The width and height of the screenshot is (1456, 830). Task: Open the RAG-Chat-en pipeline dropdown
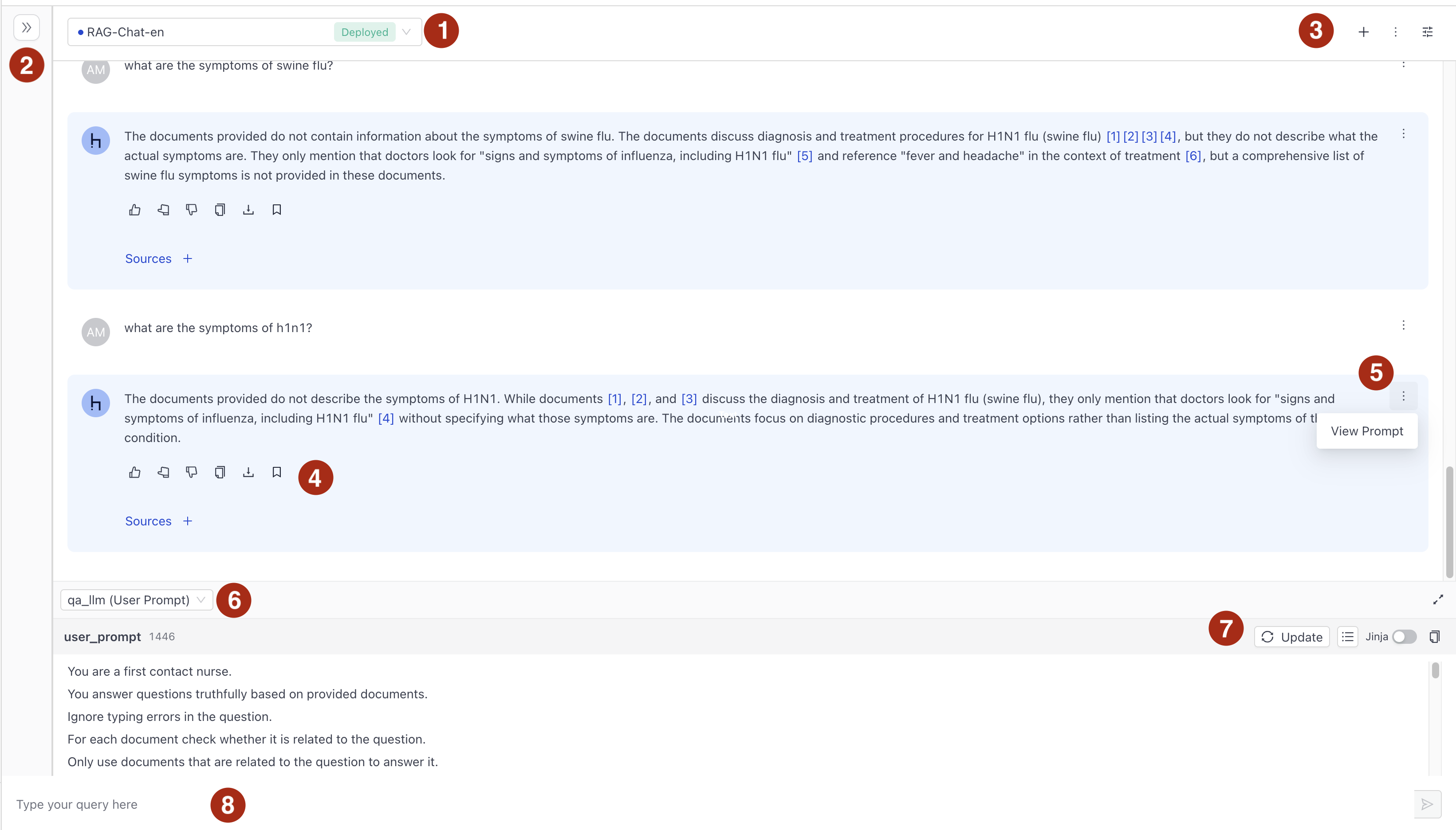pyautogui.click(x=244, y=32)
